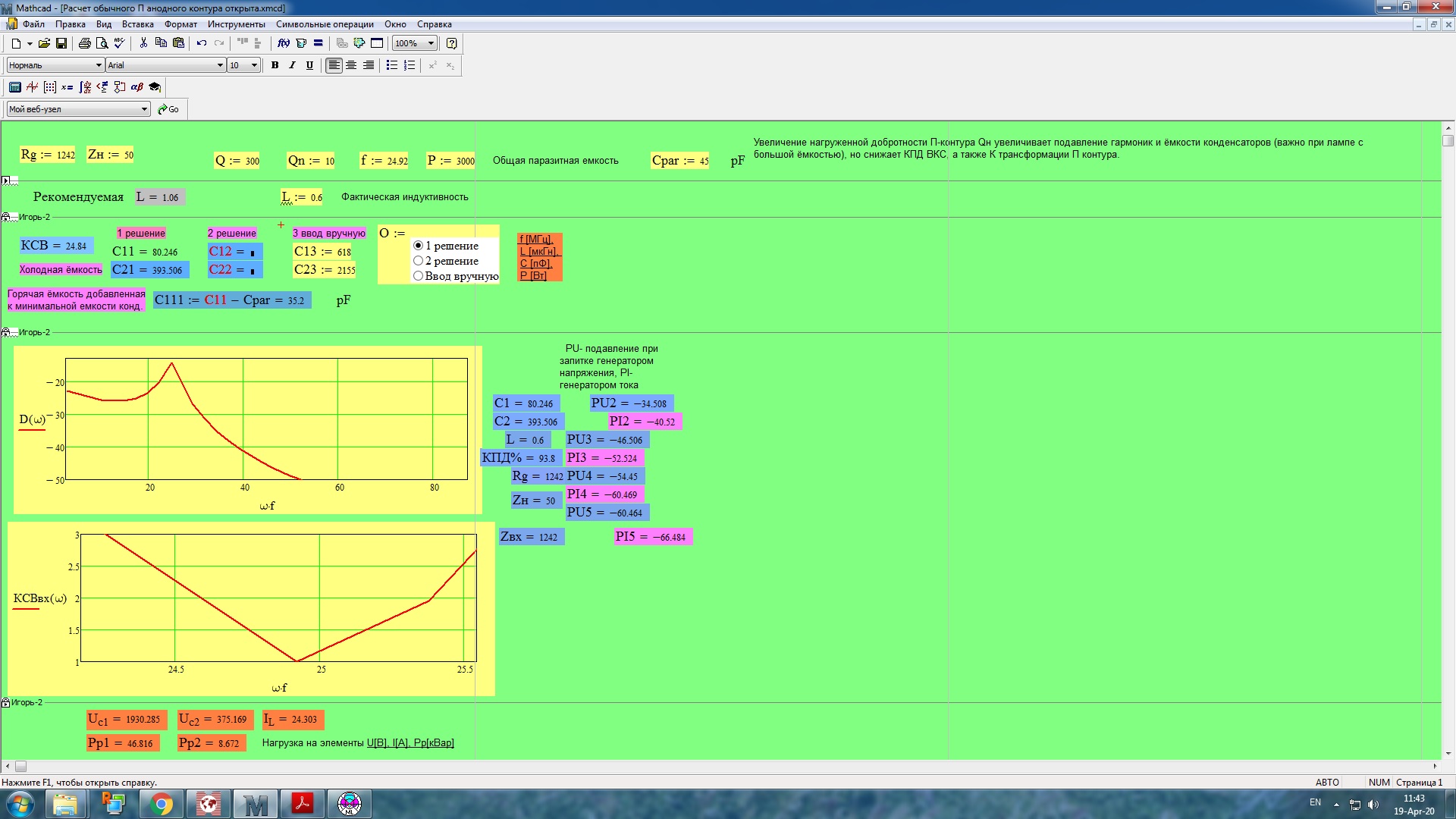Create a new worksheet with the New icon

(16, 43)
